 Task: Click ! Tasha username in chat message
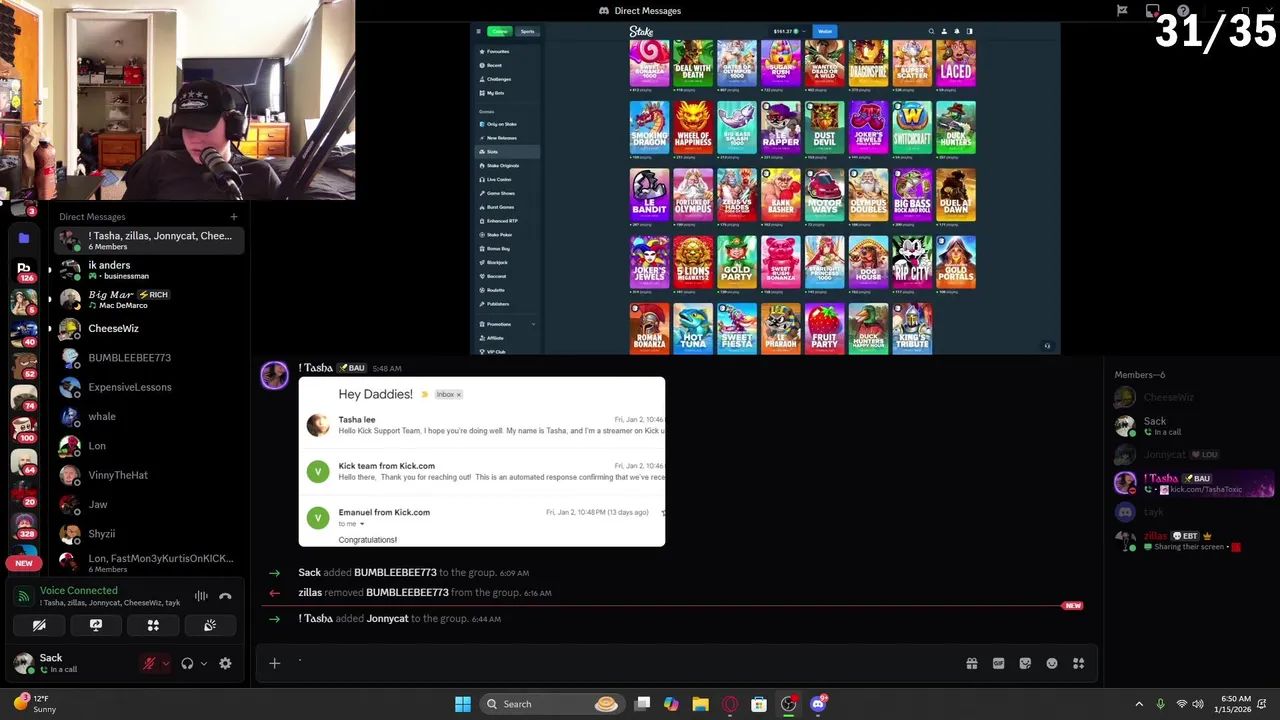(315, 368)
